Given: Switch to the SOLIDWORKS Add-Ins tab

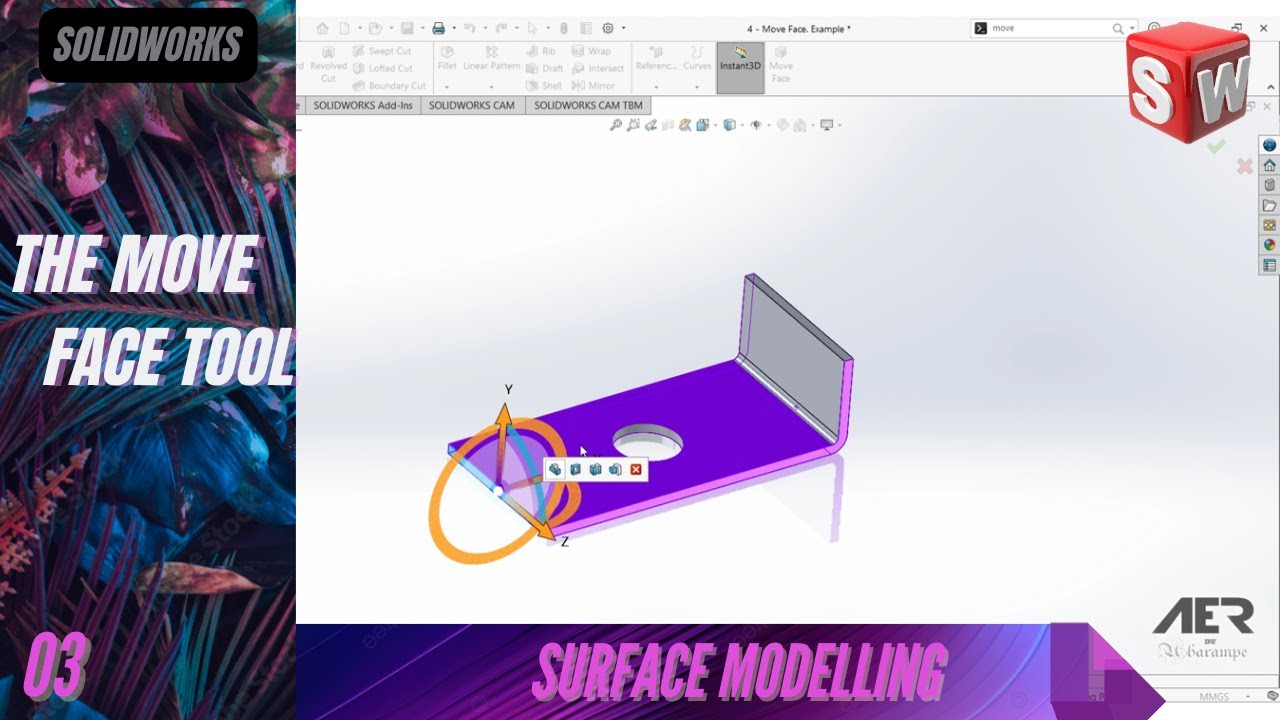Looking at the screenshot, I should (362, 105).
